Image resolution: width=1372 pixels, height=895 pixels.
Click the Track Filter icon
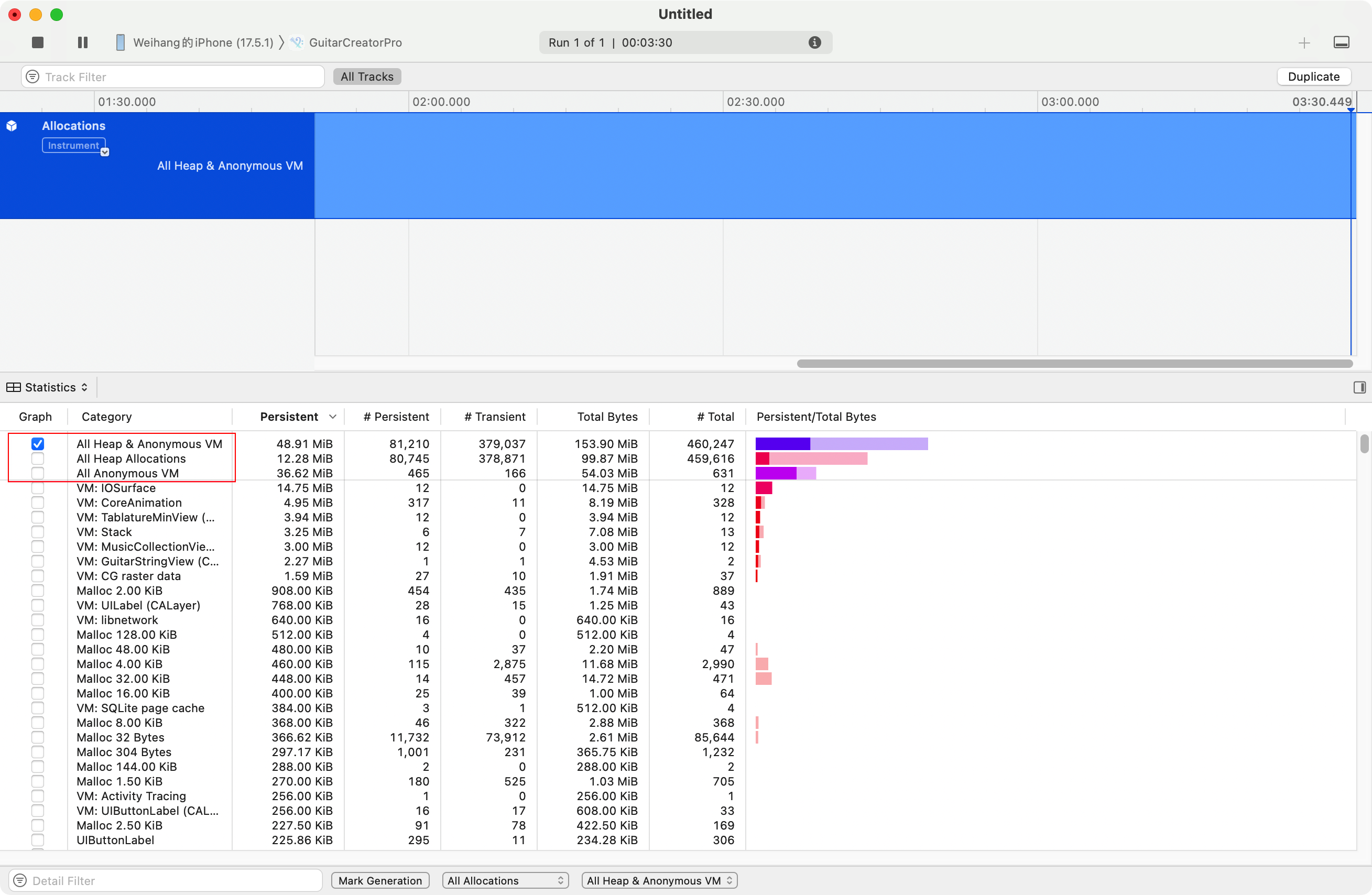[33, 77]
